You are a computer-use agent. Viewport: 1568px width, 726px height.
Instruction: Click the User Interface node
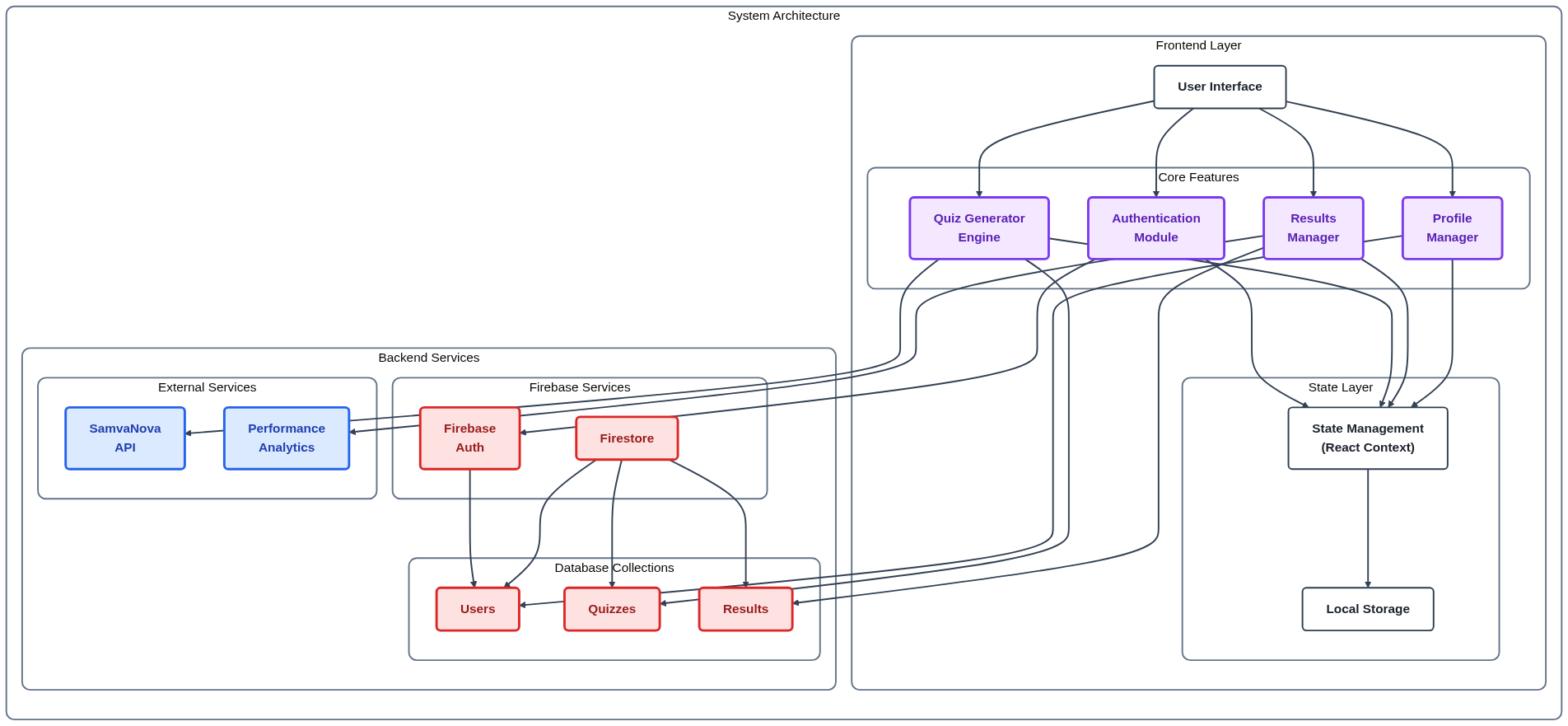tap(1220, 87)
